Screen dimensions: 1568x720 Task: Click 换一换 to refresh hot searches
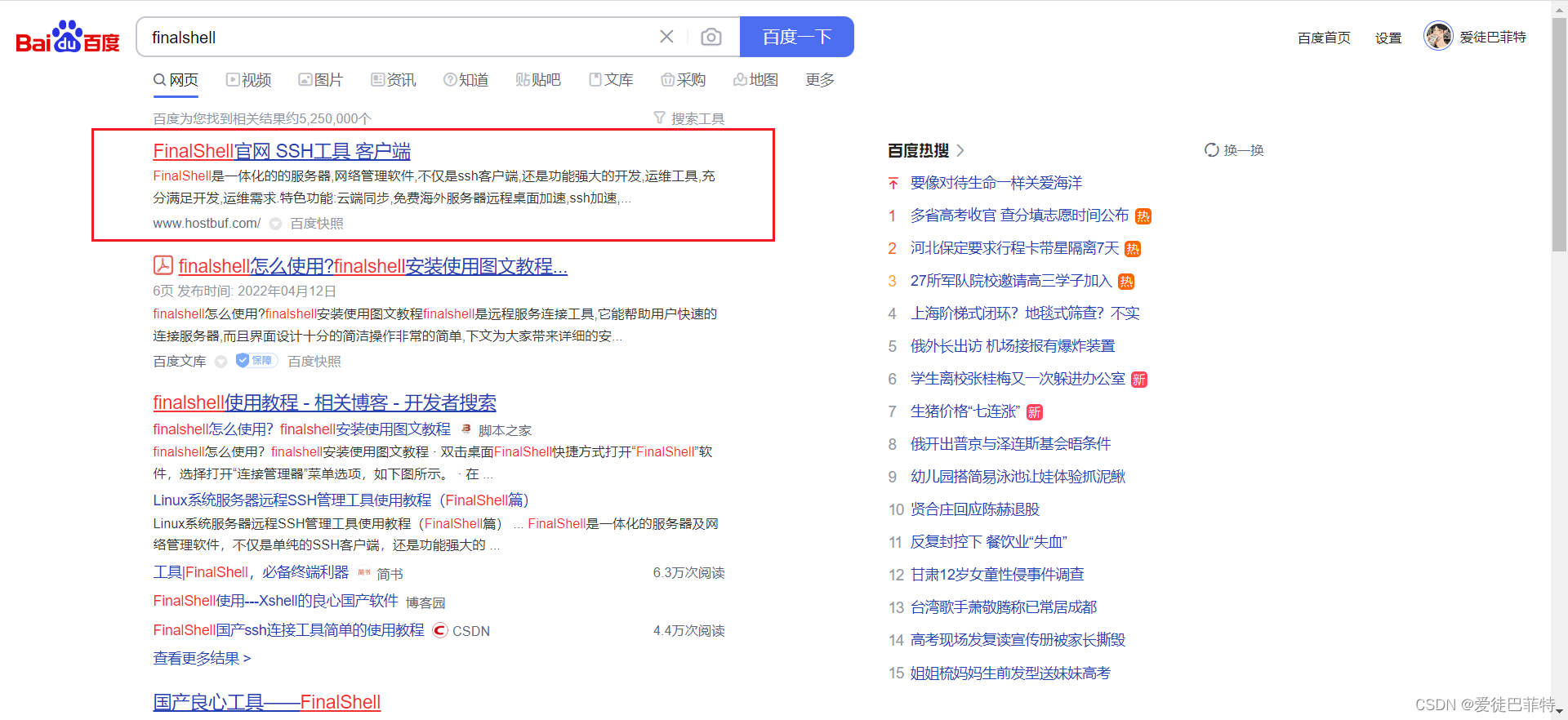pyautogui.click(x=1234, y=150)
